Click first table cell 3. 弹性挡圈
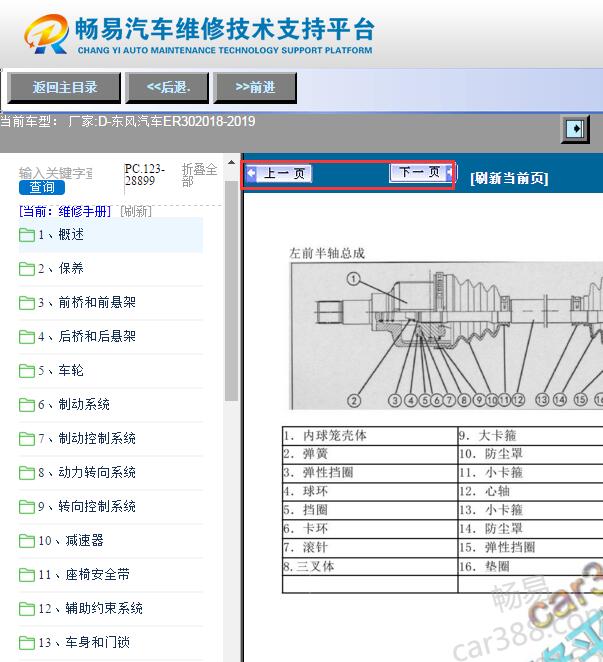The image size is (603, 662). [x=370, y=473]
